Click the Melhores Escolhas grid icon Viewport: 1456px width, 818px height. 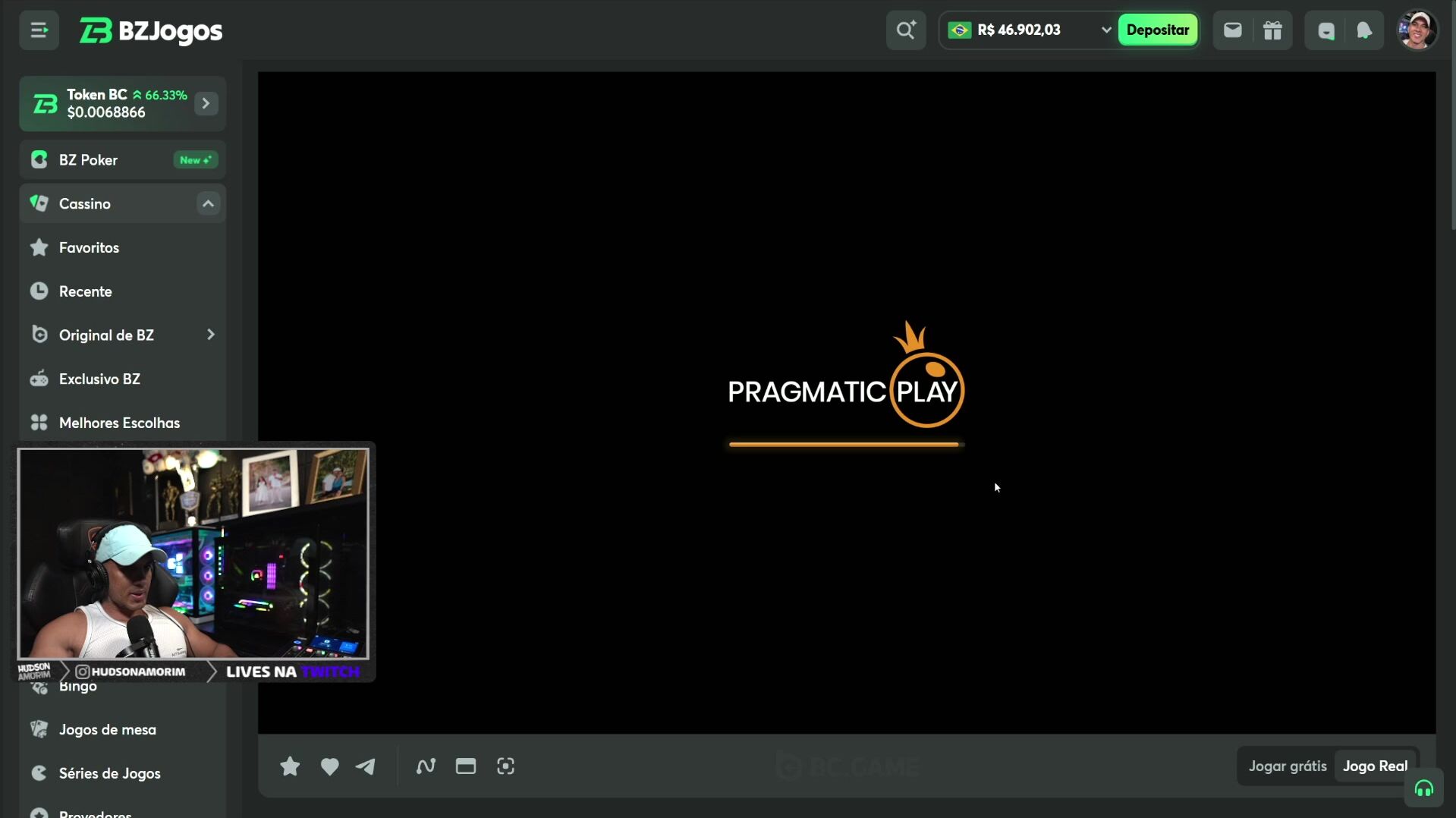tap(39, 423)
